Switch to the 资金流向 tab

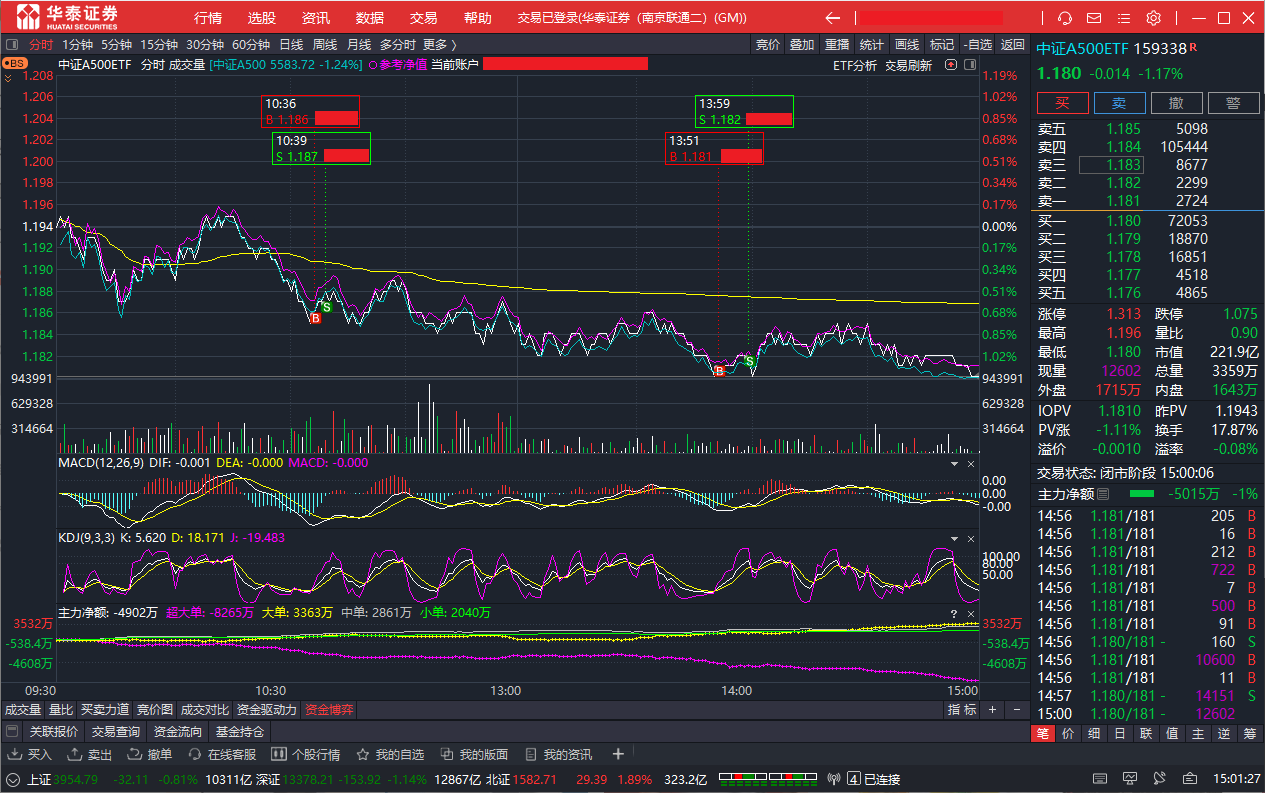tap(177, 732)
